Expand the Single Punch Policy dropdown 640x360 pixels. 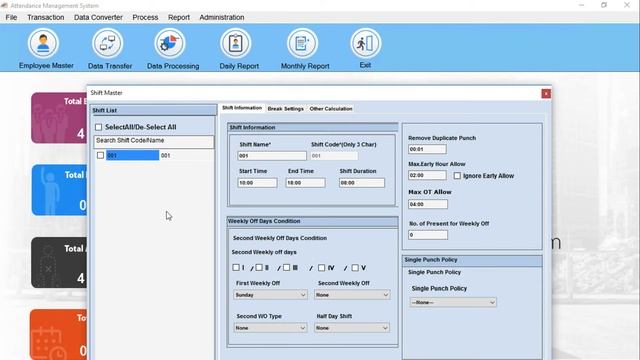453,302
